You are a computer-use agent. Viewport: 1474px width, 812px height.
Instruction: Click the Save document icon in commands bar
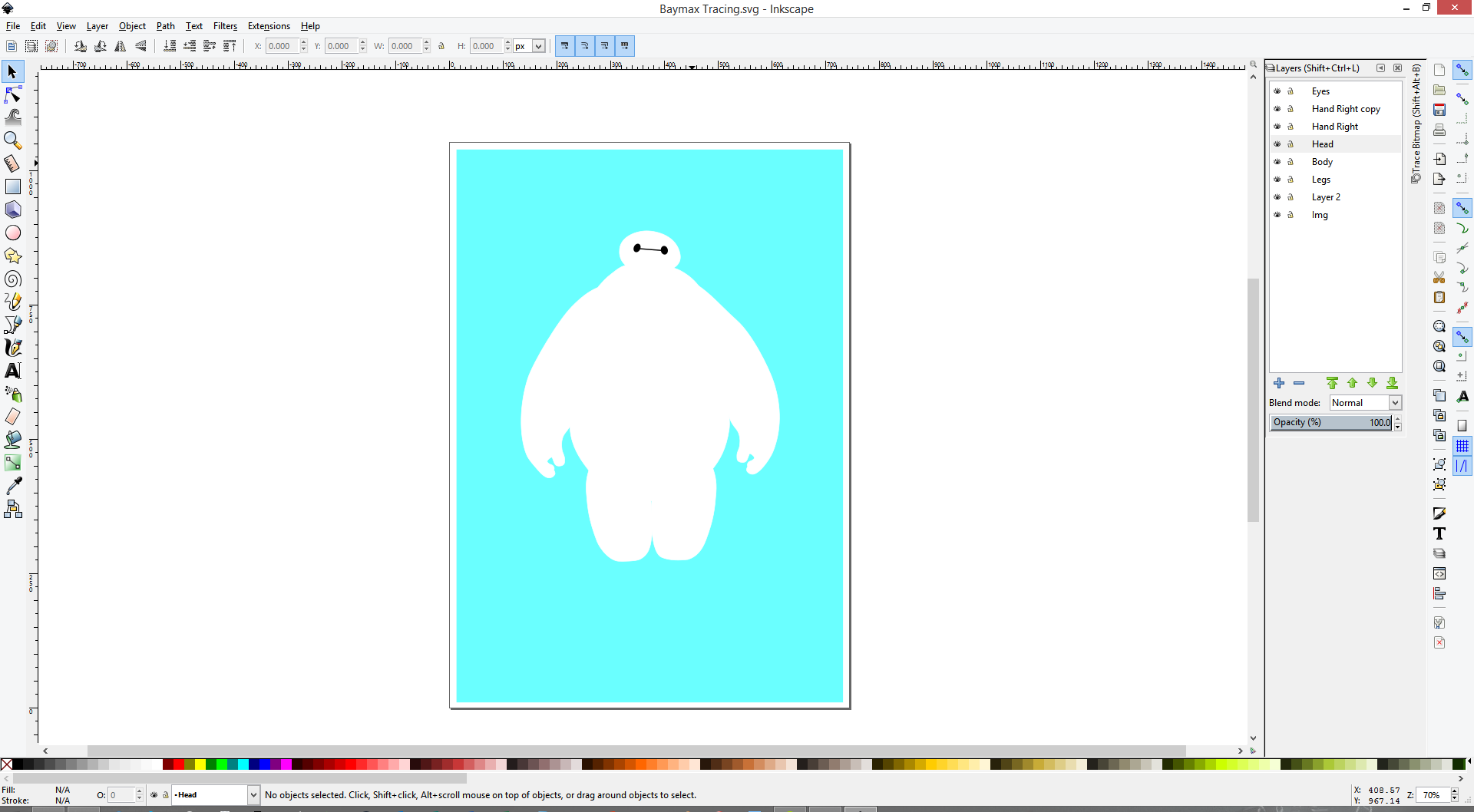tap(1439, 110)
